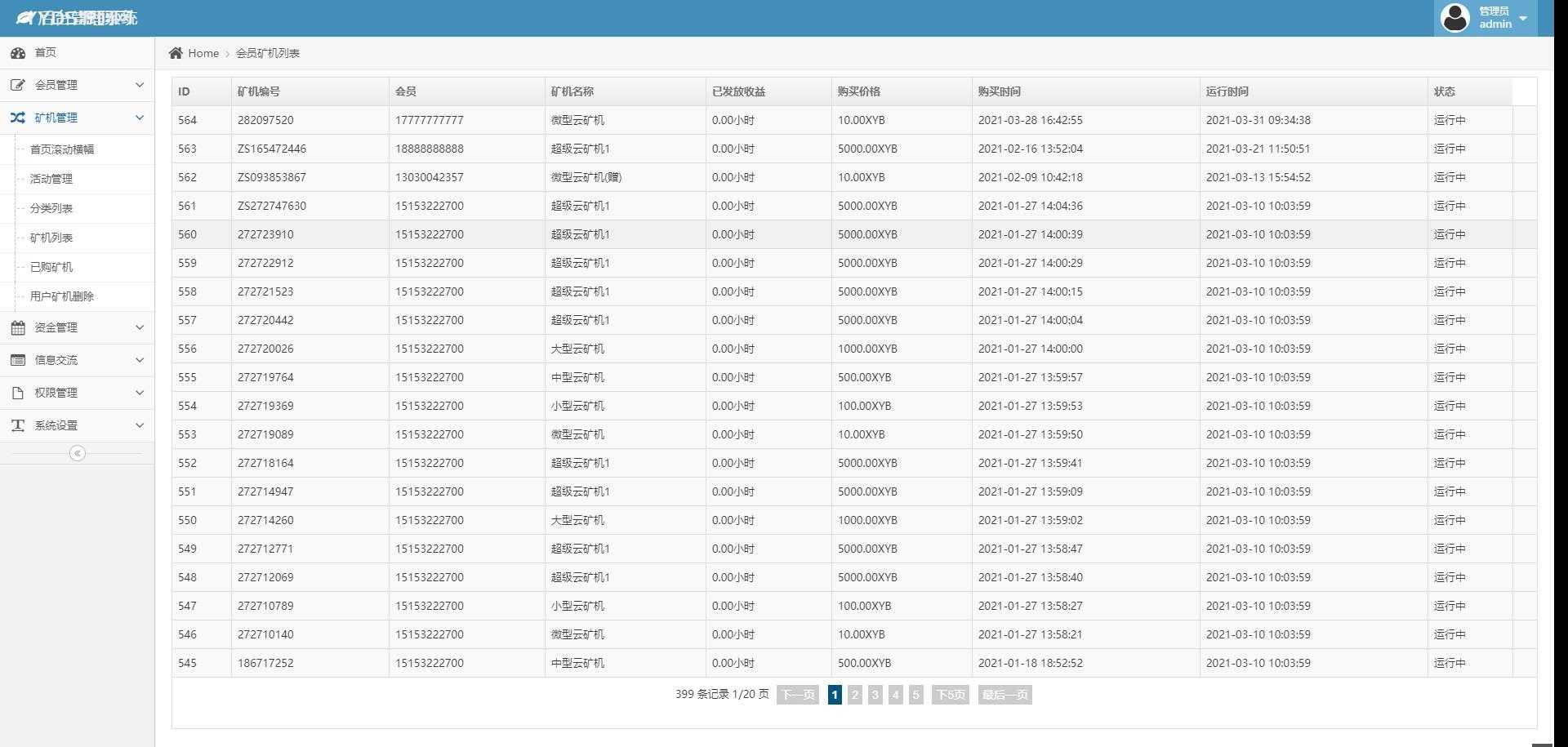Open 用户矿机删除 submenu item
This screenshot has width=1568, height=747.
[62, 296]
